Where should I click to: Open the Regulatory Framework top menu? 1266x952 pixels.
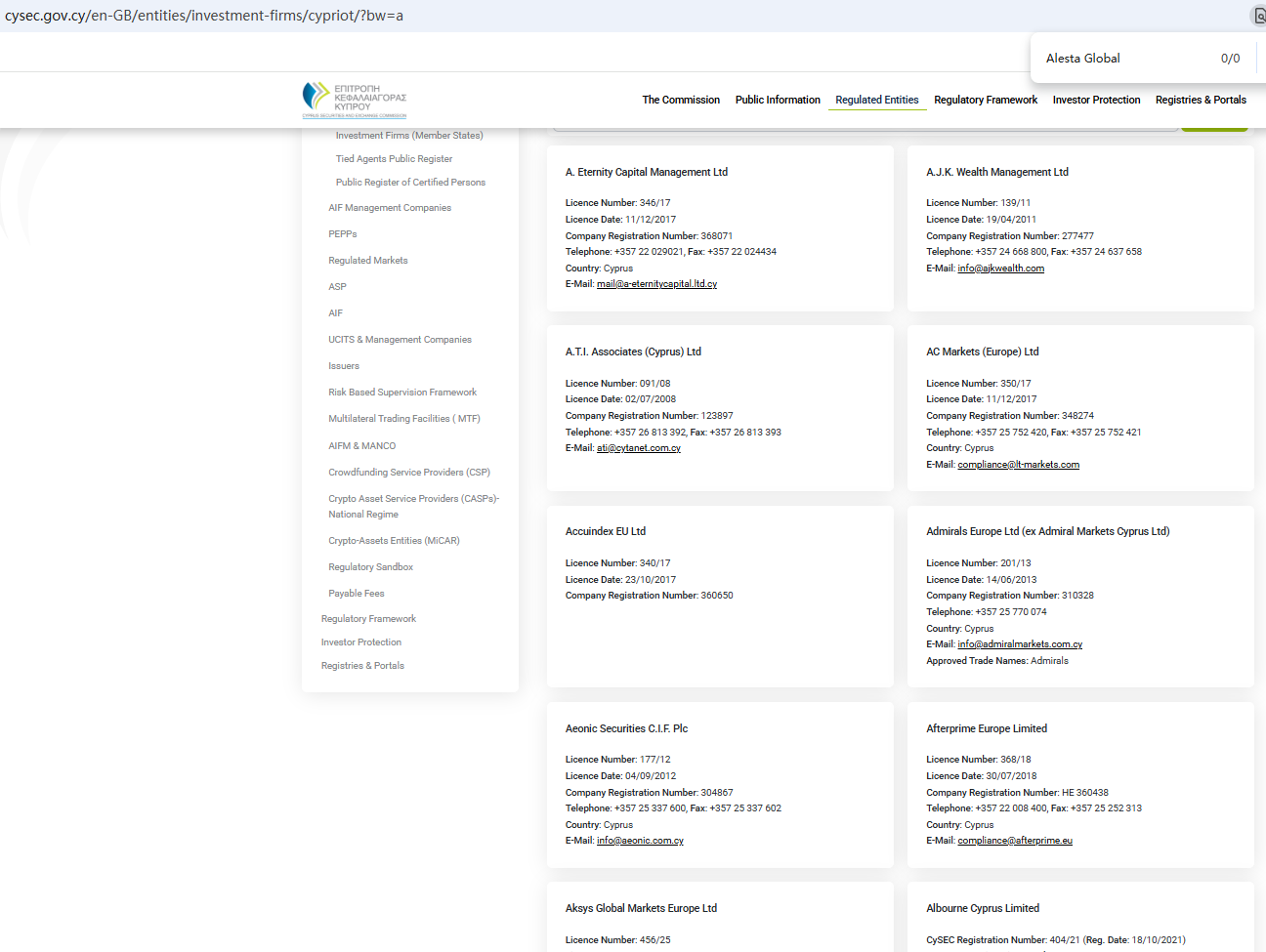tap(986, 100)
